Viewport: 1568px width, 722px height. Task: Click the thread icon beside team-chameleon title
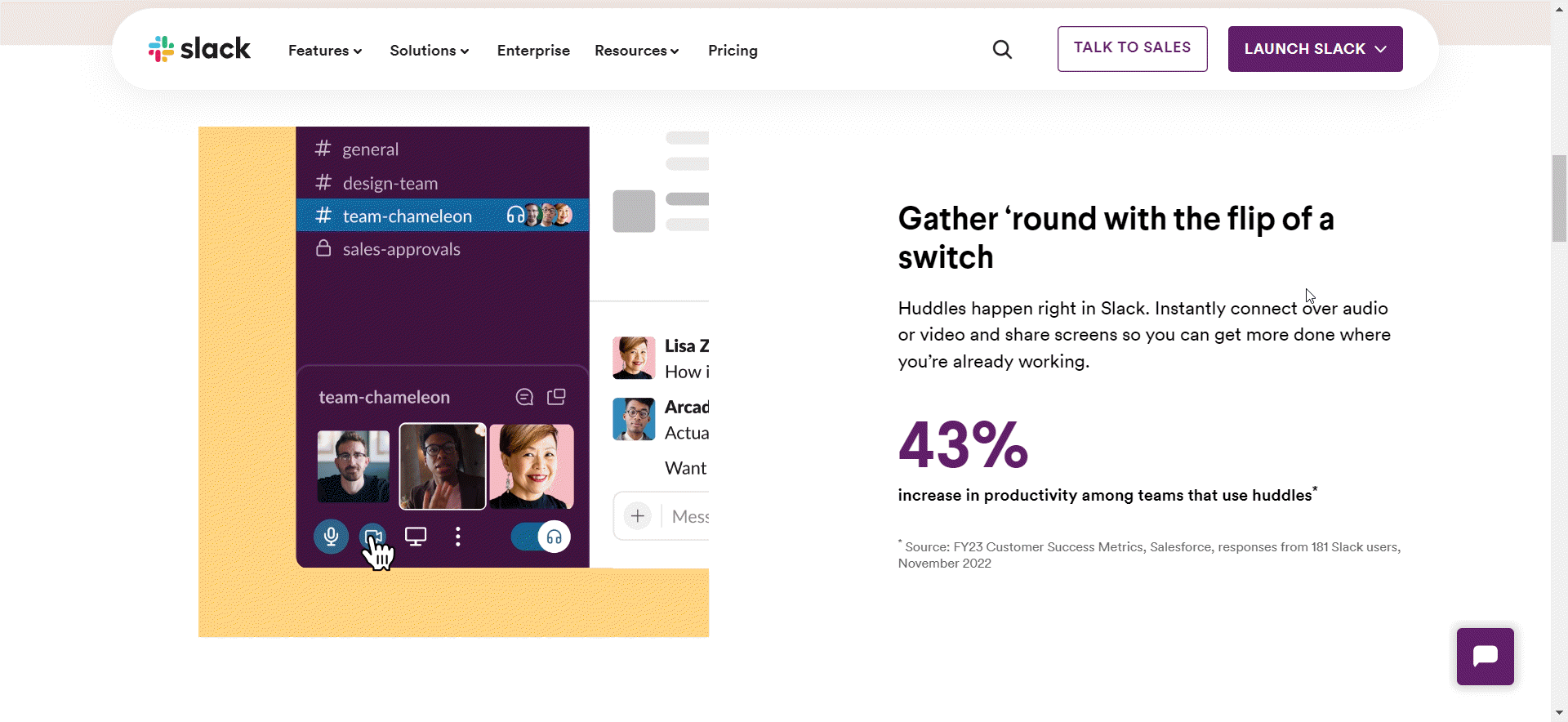[x=524, y=397]
